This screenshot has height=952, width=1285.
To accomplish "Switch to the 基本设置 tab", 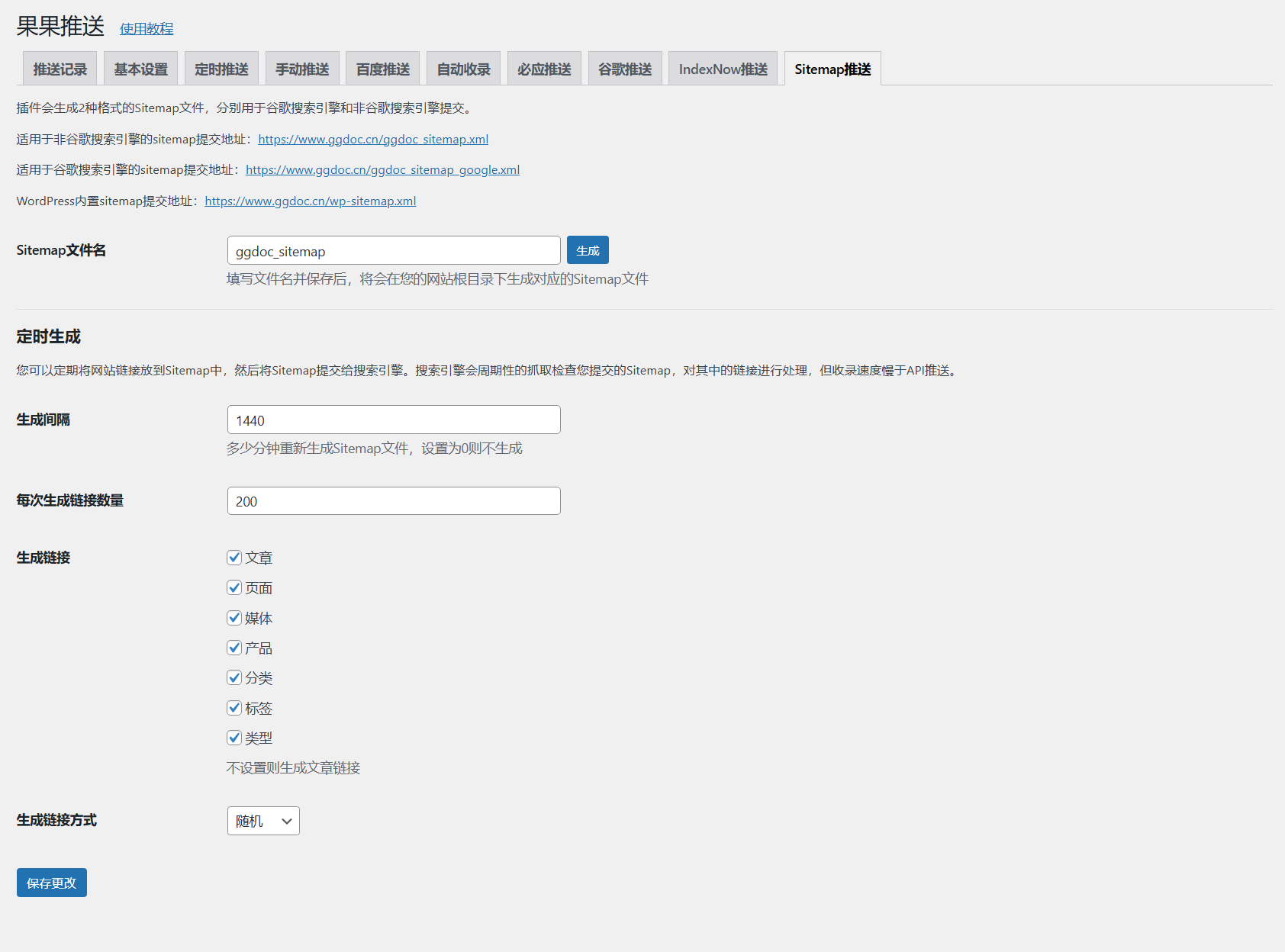I will pos(141,69).
